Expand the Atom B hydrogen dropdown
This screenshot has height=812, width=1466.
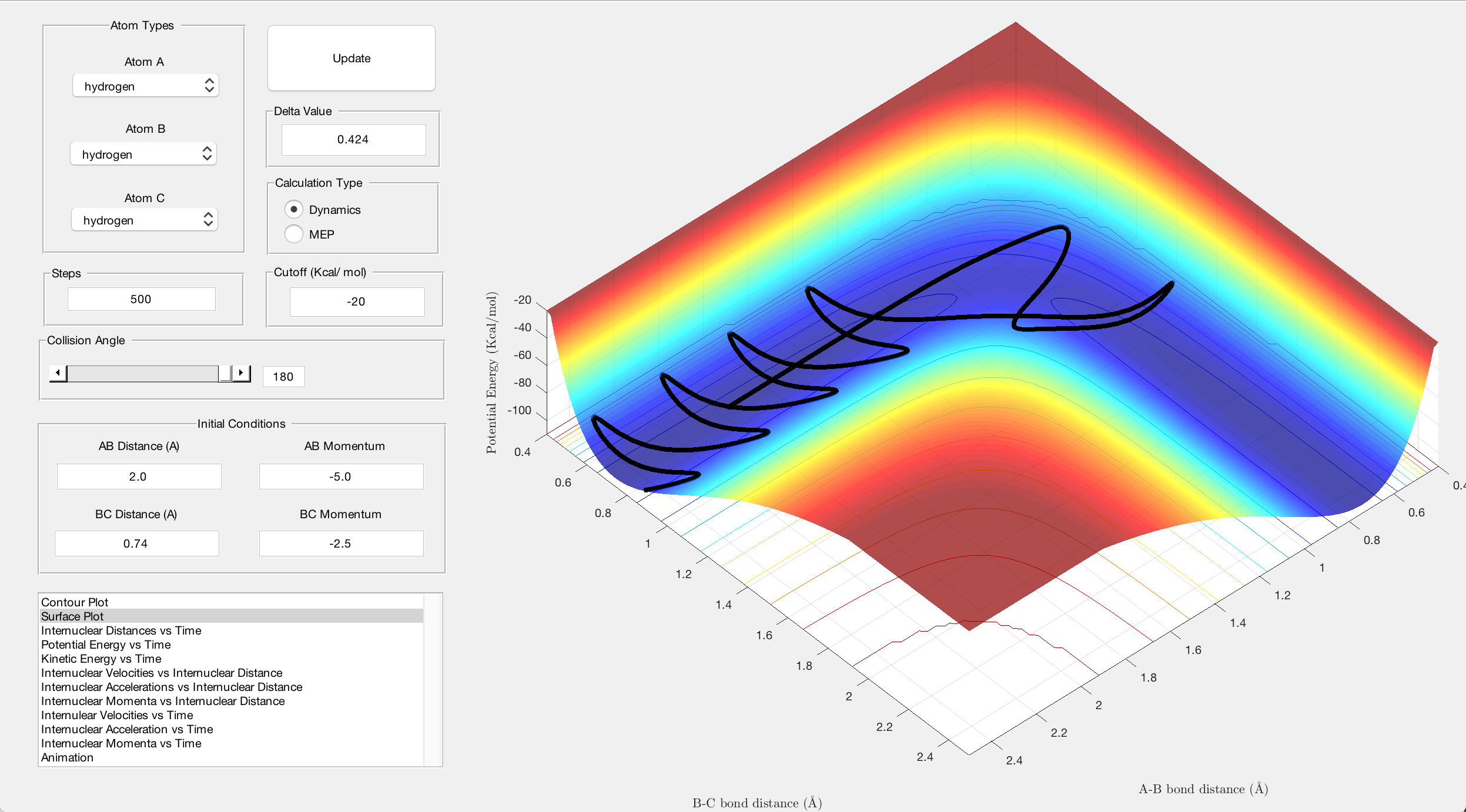[x=143, y=155]
